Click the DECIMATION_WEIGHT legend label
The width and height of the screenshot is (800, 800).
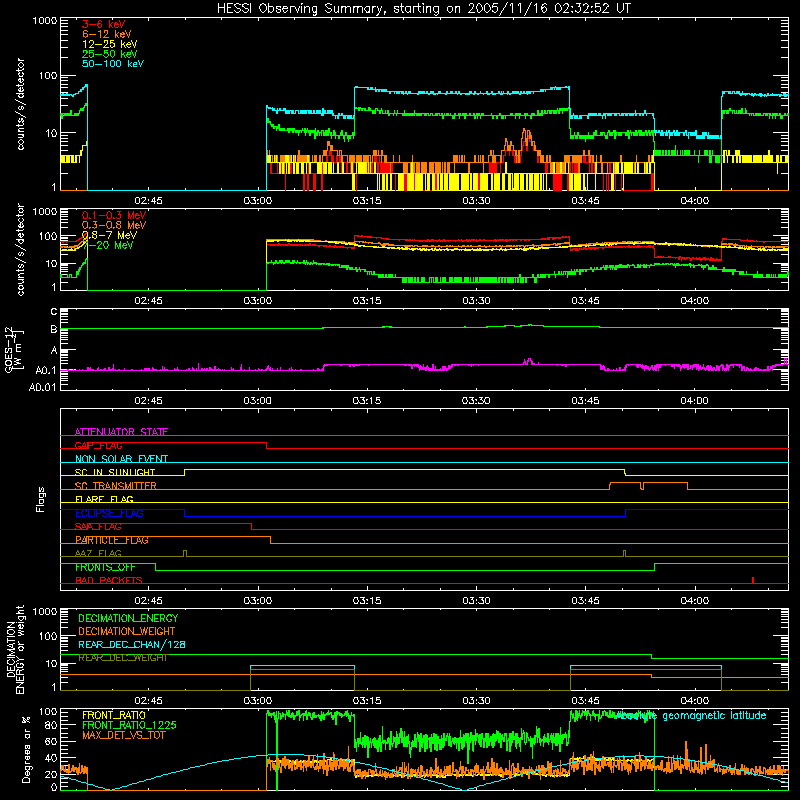tap(127, 631)
